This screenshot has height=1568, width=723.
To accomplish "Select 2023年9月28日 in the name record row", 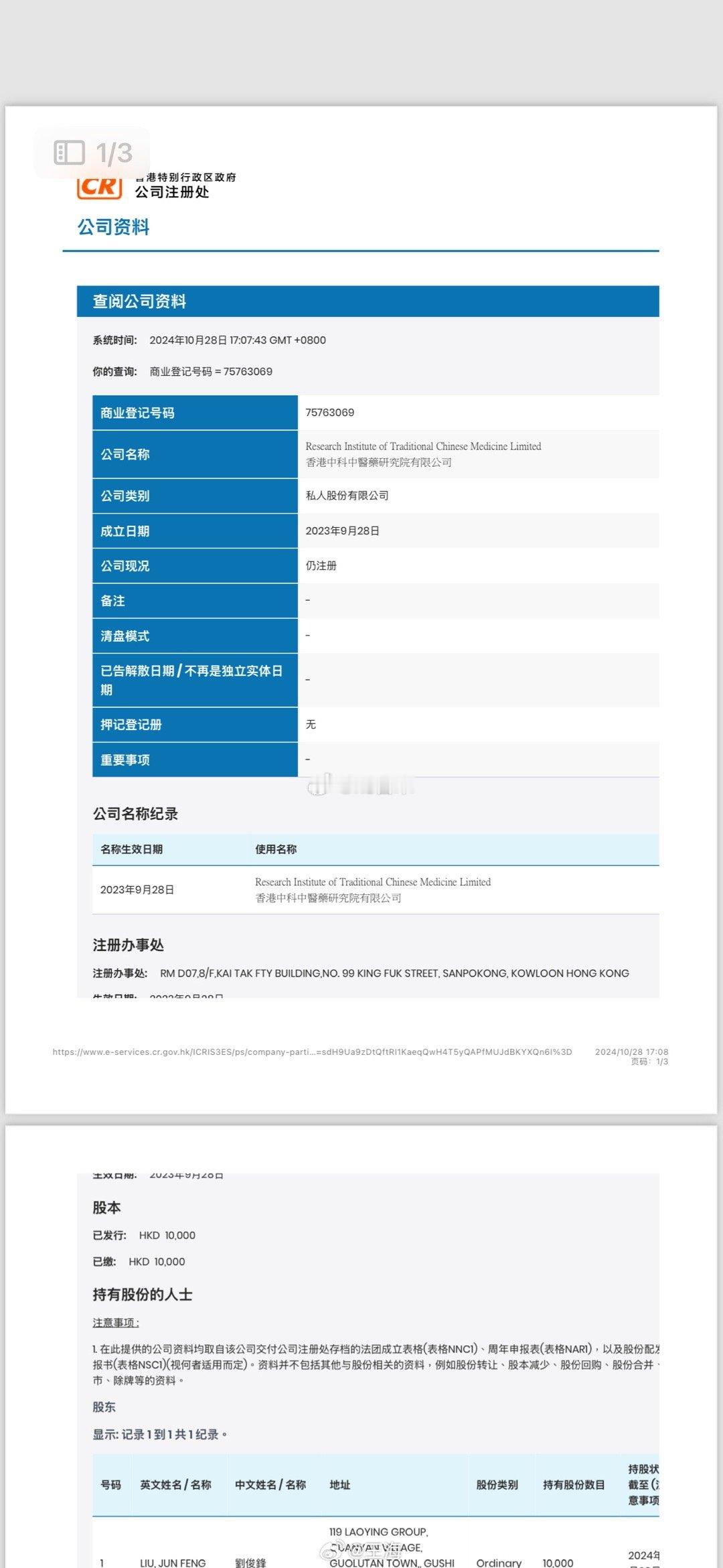I will 137,890.
